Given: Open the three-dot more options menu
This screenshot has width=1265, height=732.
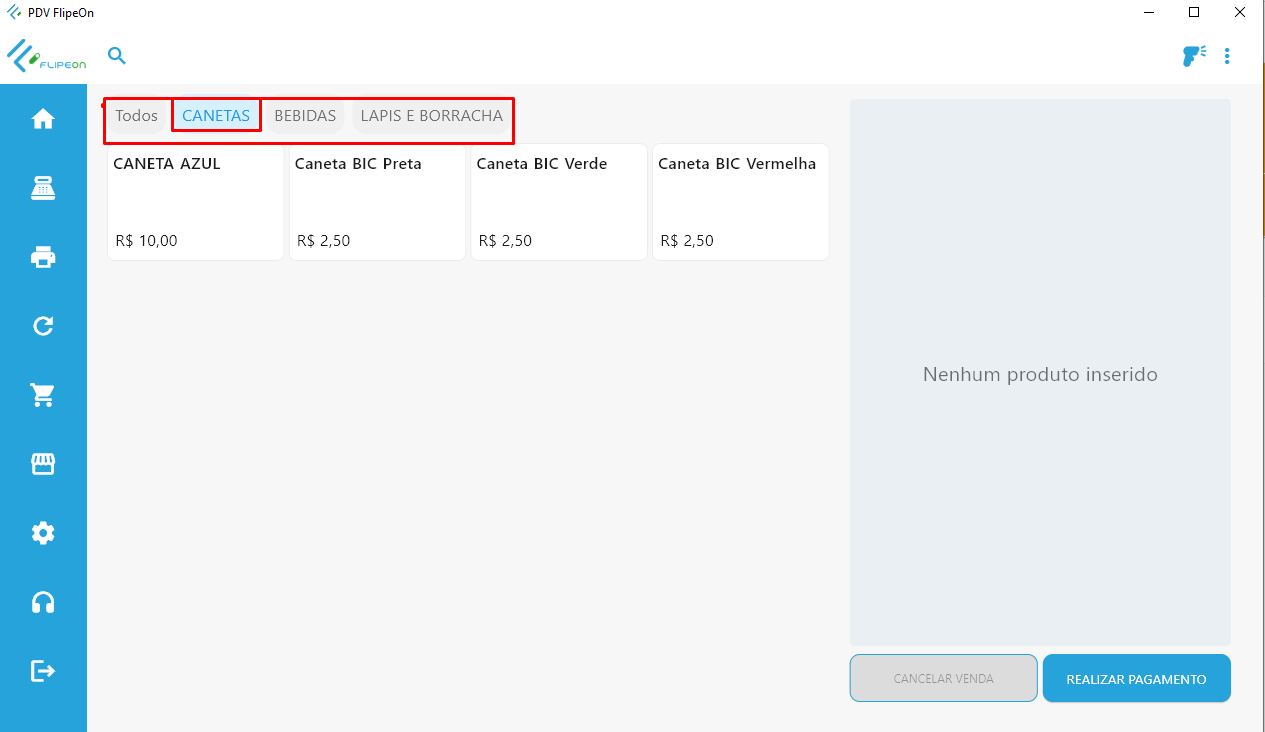Looking at the screenshot, I should [1227, 56].
